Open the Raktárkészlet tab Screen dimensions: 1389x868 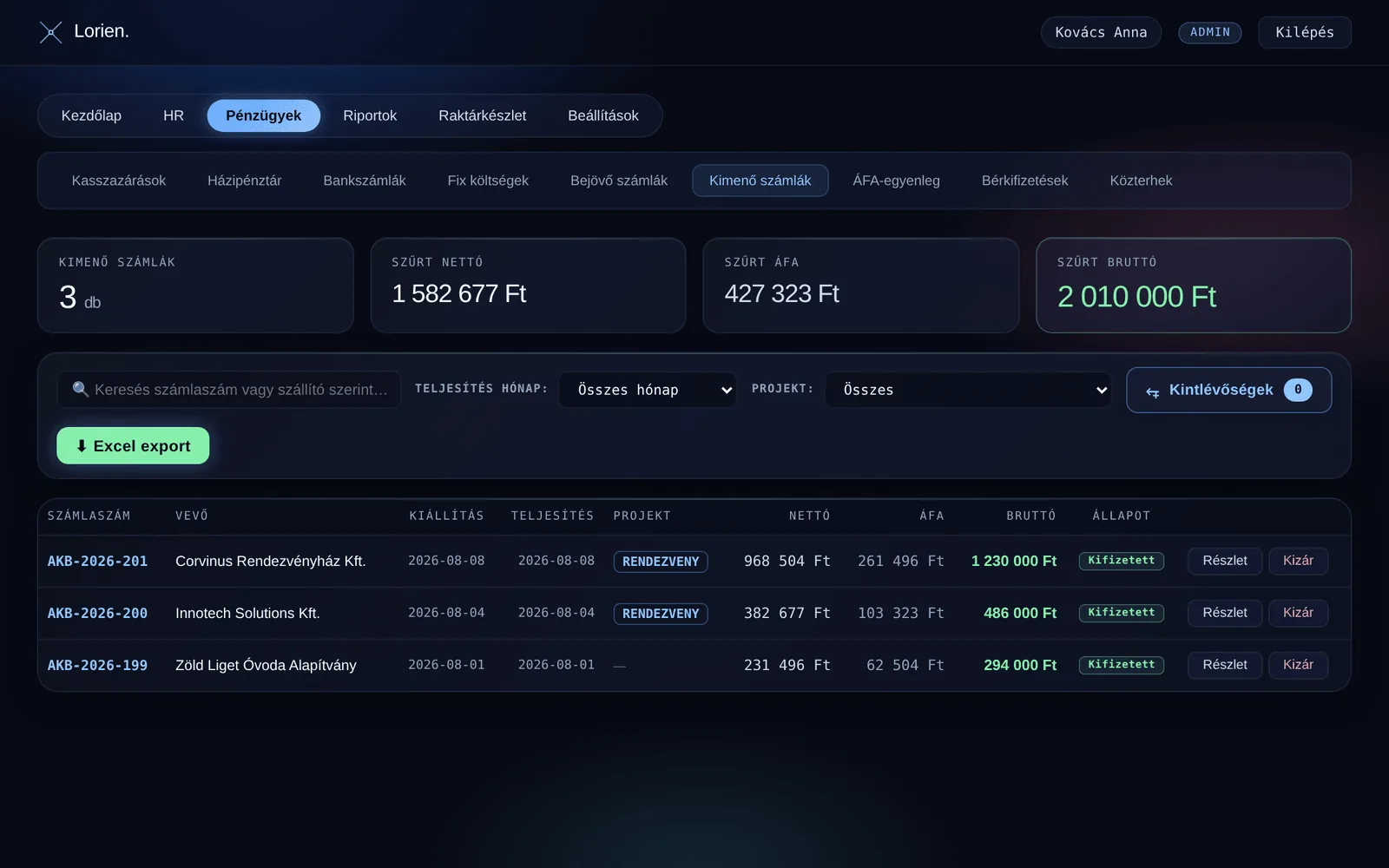click(x=483, y=115)
